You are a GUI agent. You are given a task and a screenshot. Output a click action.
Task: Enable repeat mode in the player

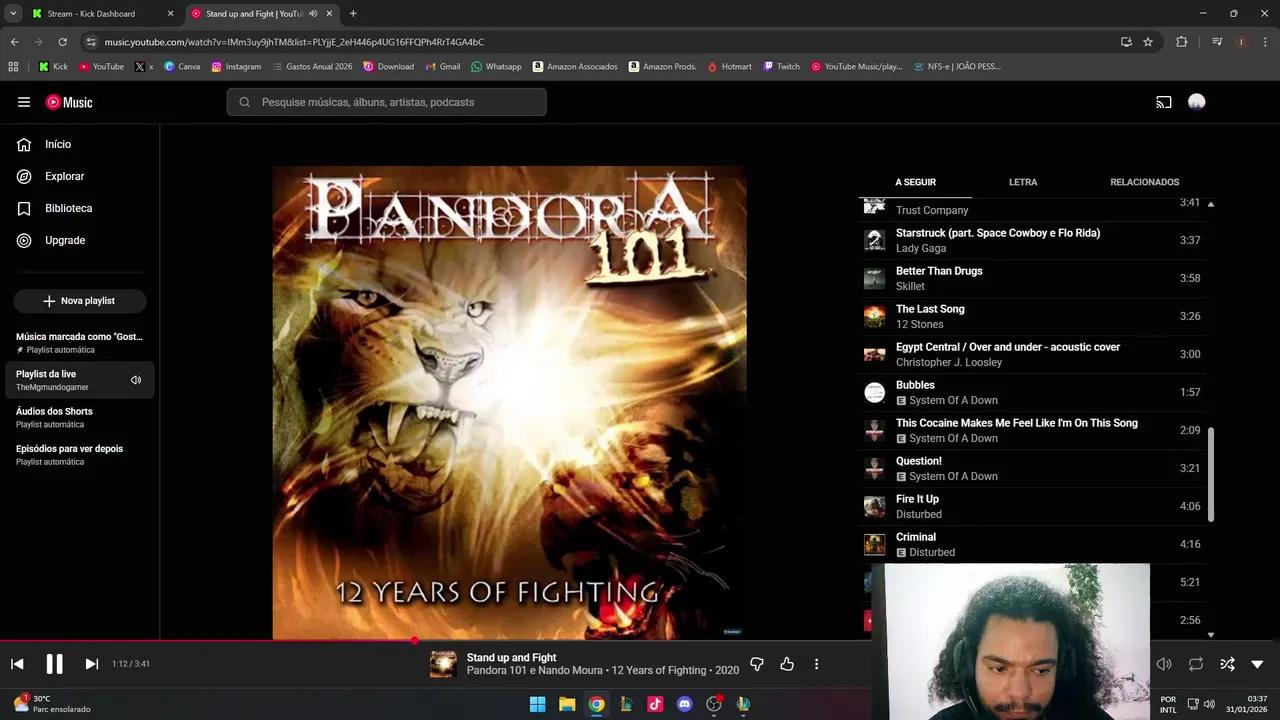coord(1196,663)
